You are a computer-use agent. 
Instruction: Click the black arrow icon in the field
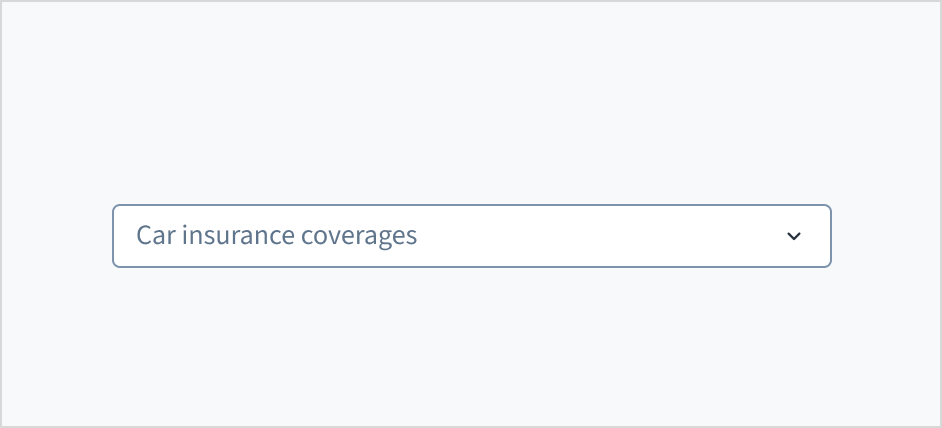pyautogui.click(x=794, y=236)
